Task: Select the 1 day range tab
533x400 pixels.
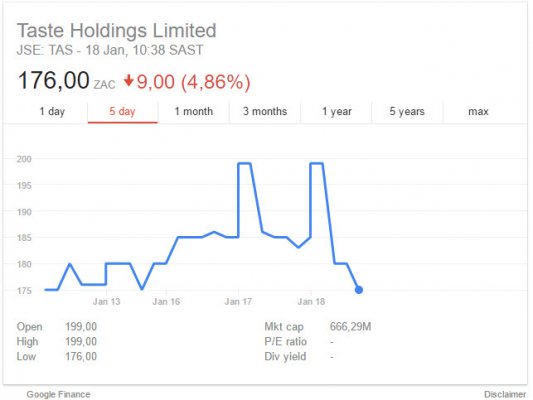Action: 52,111
